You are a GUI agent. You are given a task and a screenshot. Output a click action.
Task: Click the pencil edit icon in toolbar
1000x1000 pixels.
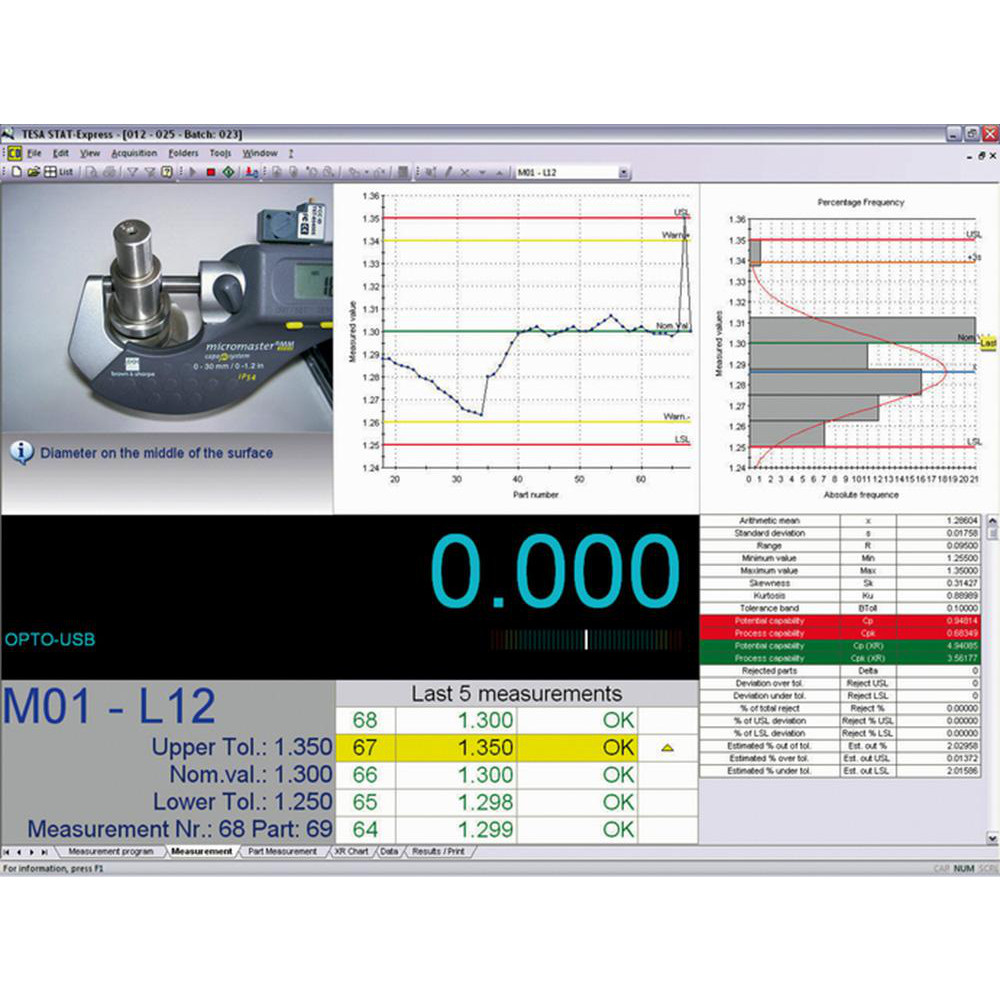click(448, 172)
